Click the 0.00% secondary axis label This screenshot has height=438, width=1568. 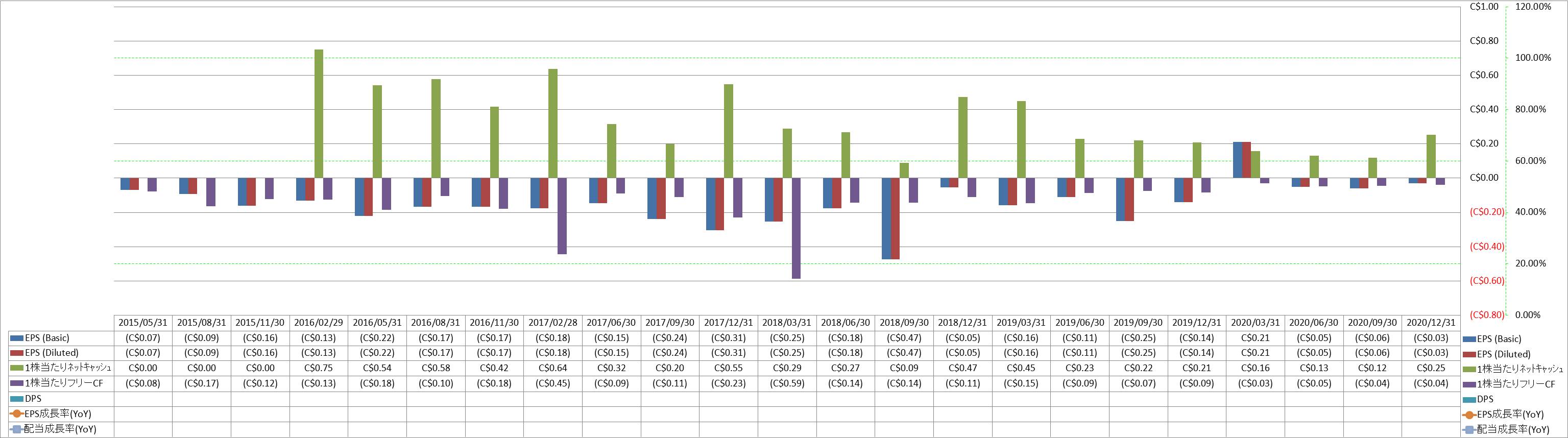(x=1528, y=314)
